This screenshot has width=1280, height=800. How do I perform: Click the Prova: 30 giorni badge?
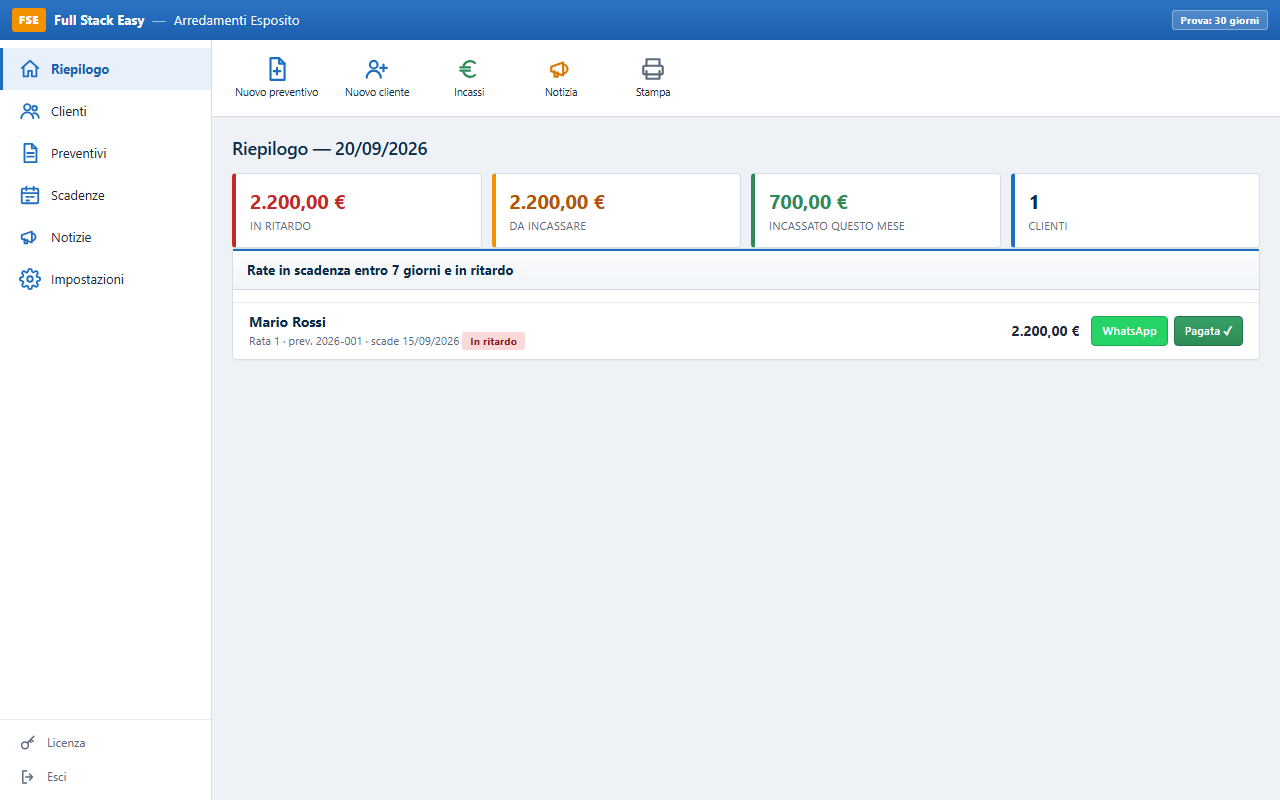point(1219,20)
